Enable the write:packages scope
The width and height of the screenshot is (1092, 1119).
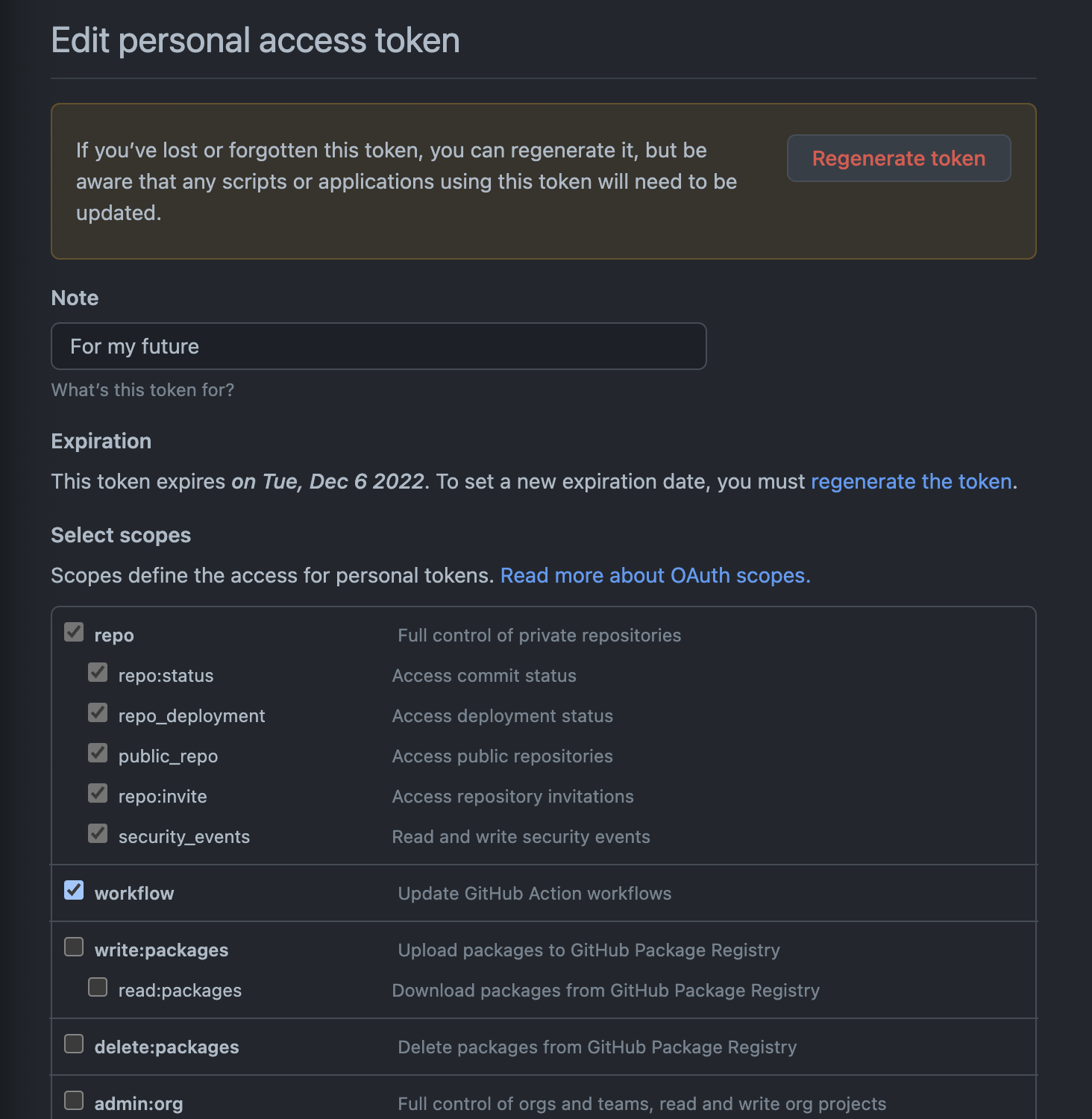73,947
